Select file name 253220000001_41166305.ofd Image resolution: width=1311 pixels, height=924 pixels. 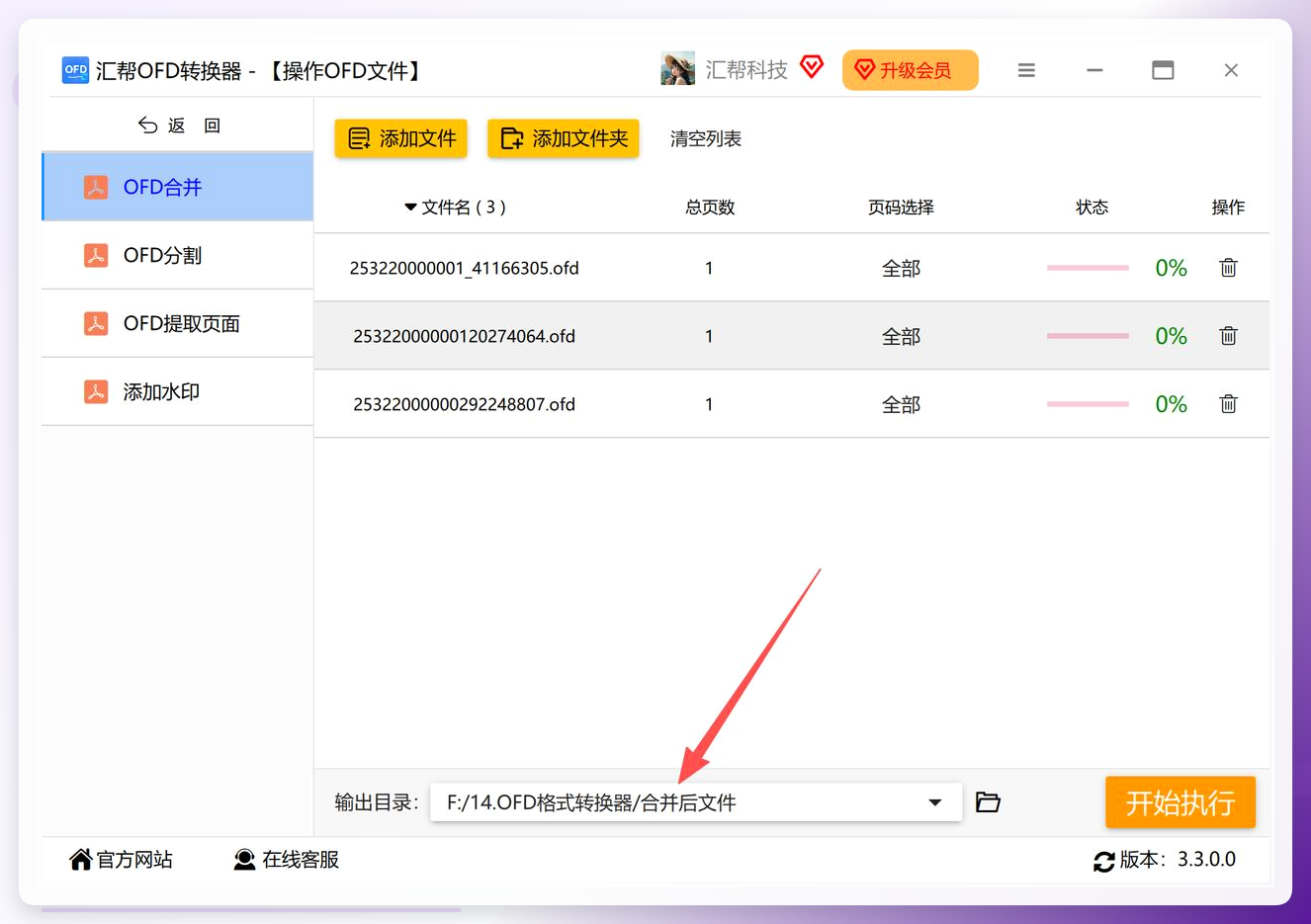pos(464,268)
